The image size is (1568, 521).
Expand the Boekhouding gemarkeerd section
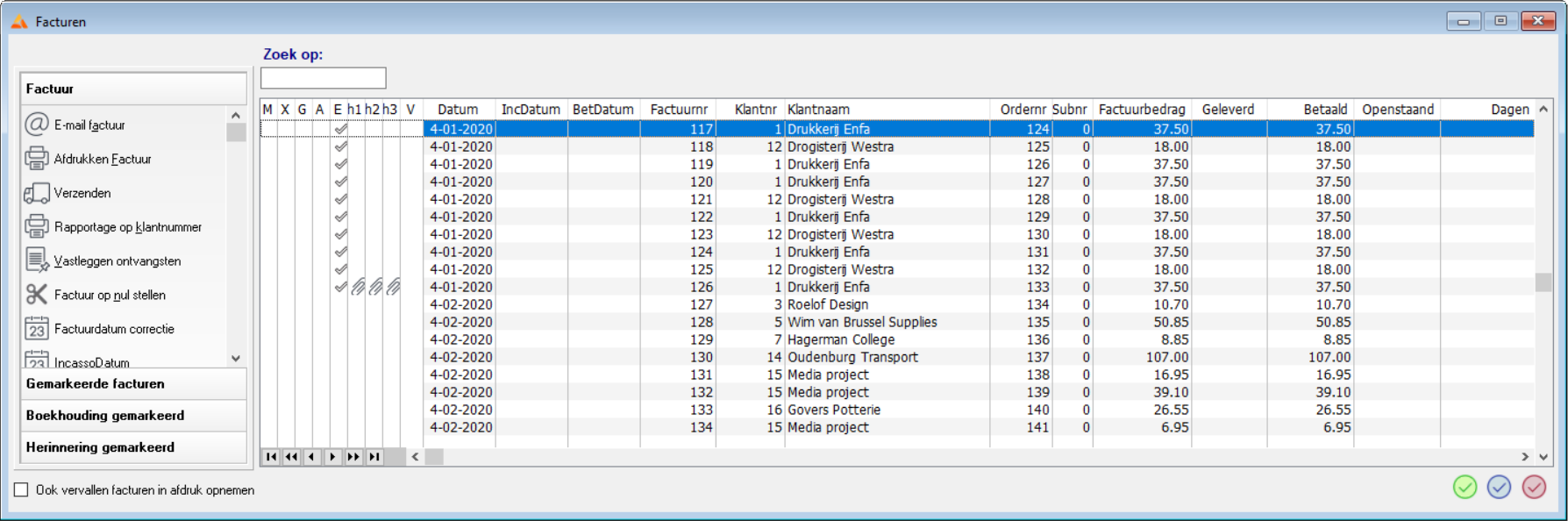click(x=133, y=416)
